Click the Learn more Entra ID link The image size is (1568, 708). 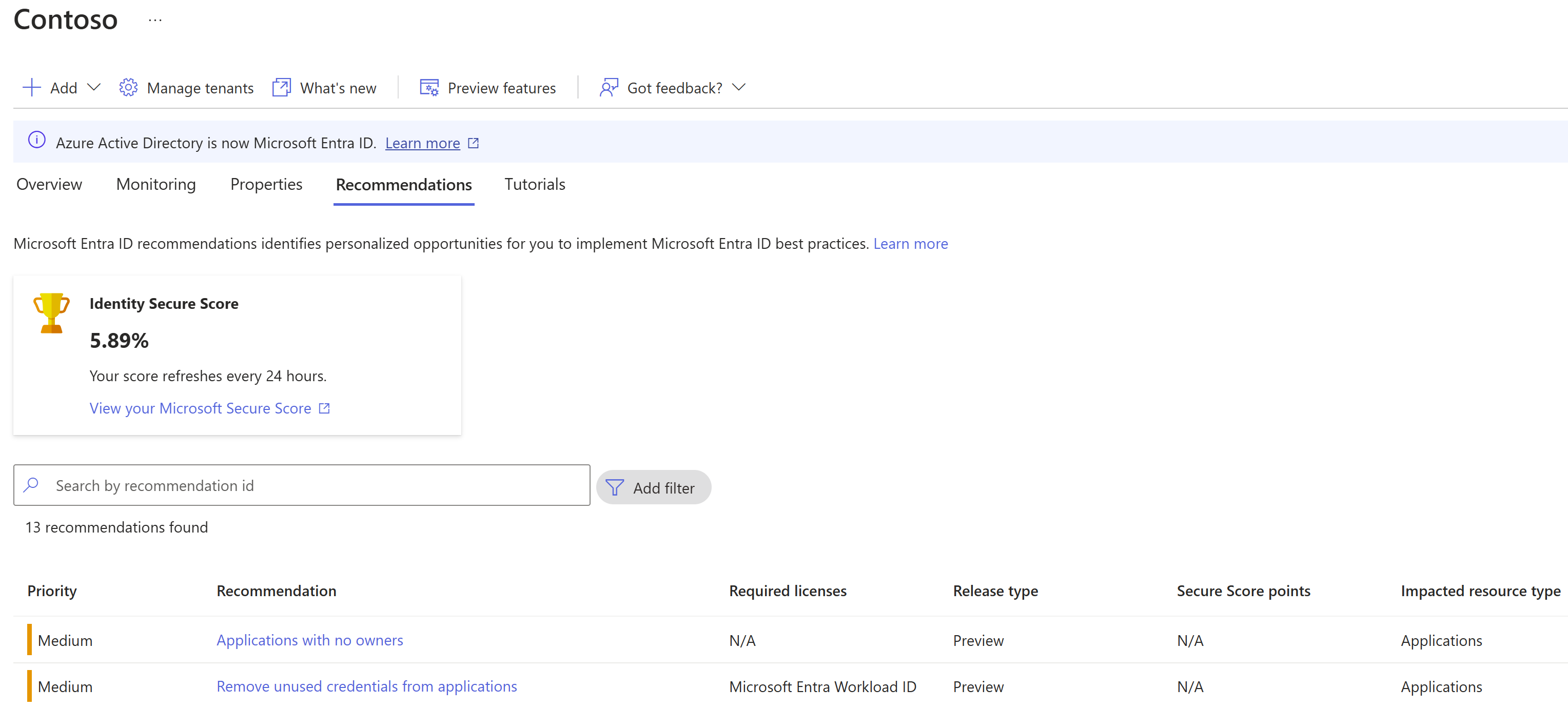pyautogui.click(x=421, y=142)
